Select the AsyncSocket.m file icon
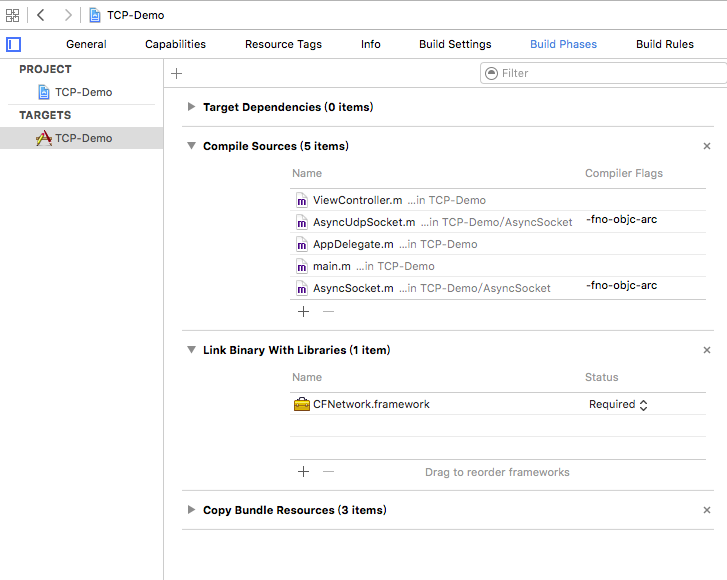This screenshot has width=727, height=580. click(x=302, y=288)
